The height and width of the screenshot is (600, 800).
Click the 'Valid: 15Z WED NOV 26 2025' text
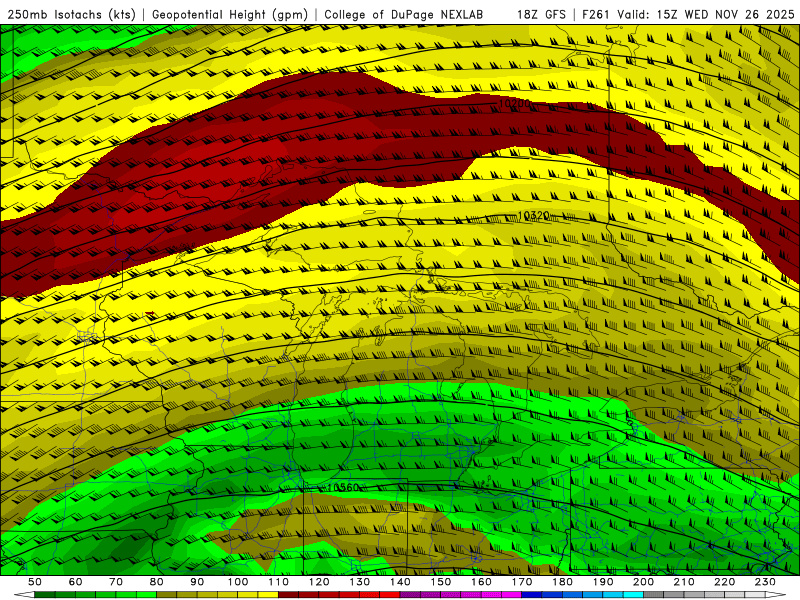[706, 14]
